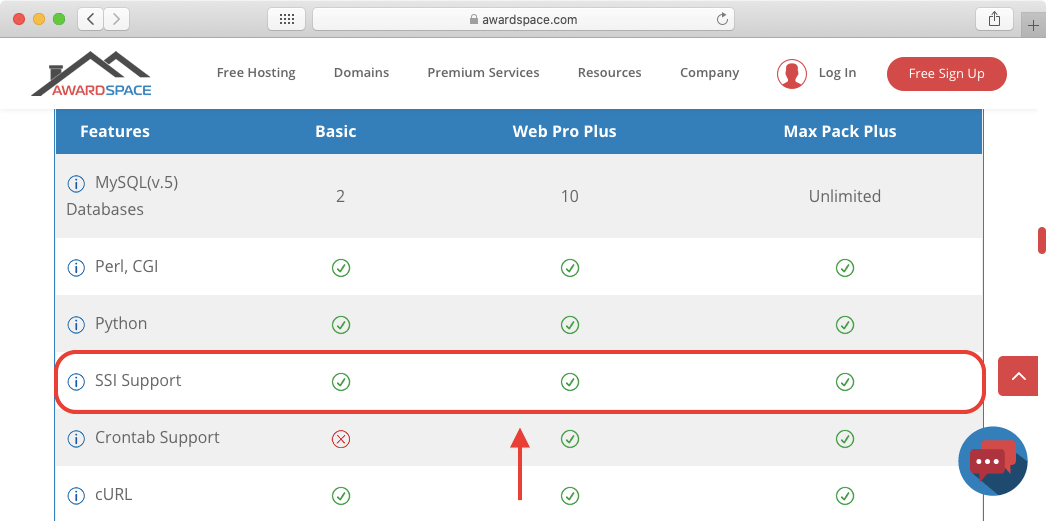Click the AwardSpace logo
The height and width of the screenshot is (521, 1046).
point(91,74)
